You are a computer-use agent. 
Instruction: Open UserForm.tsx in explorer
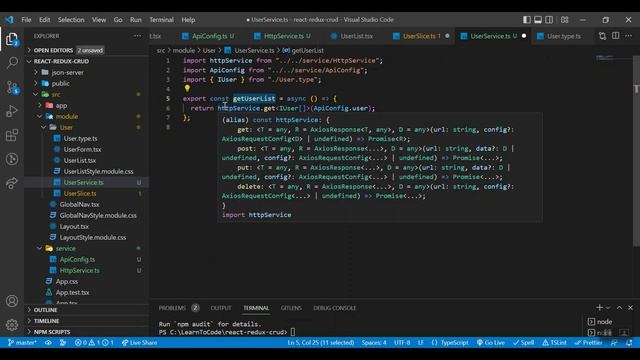82,149
